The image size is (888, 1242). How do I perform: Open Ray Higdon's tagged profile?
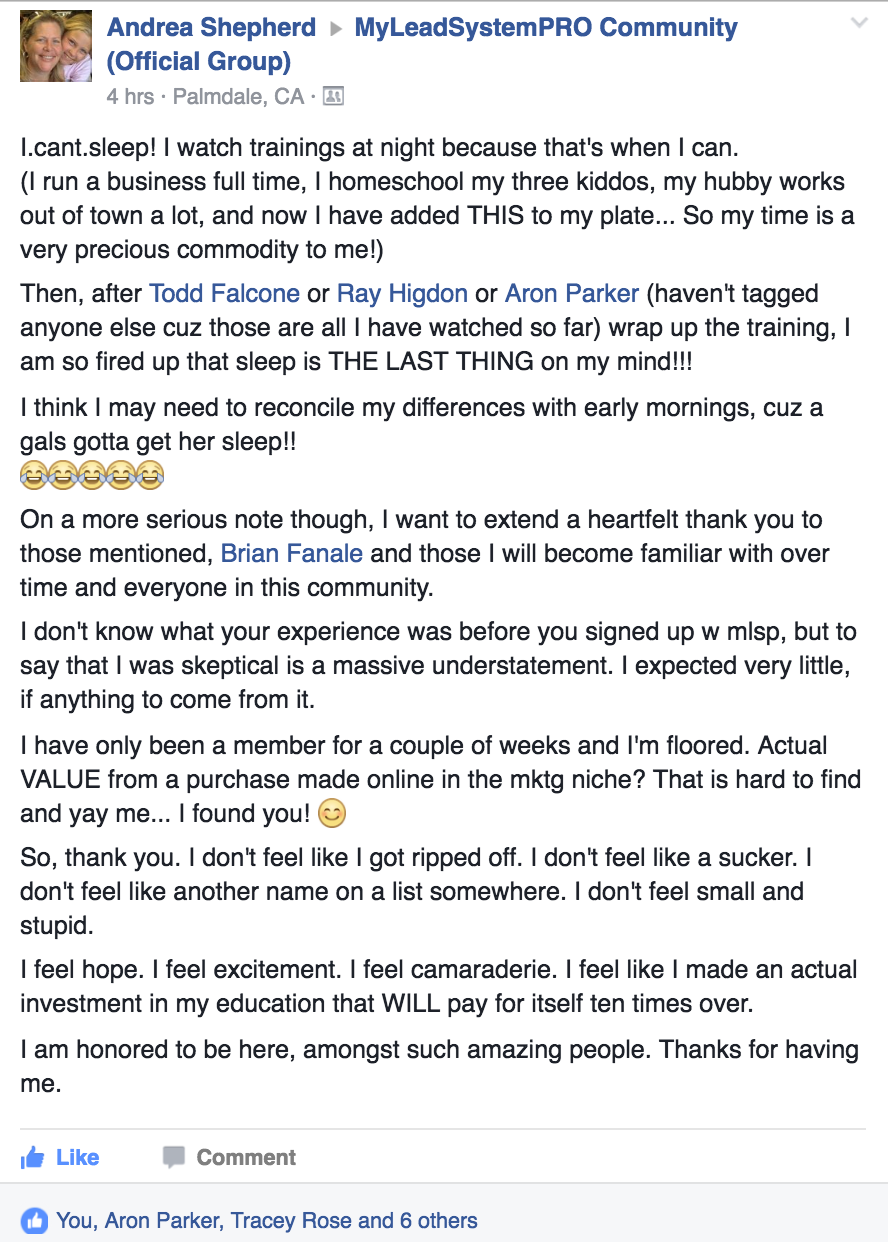402,294
